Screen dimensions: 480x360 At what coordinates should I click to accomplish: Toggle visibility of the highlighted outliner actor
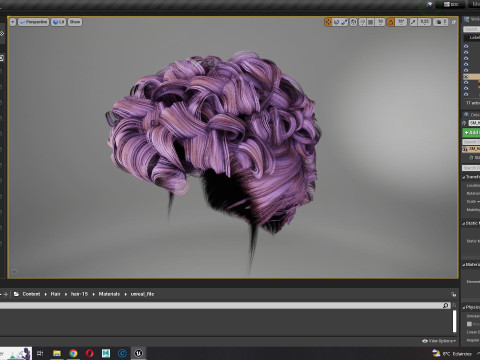coord(466,77)
